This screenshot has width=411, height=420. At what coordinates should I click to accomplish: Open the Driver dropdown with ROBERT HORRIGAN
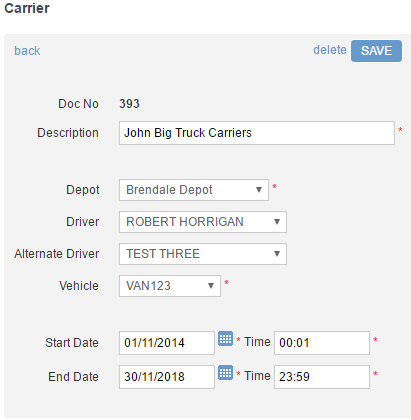click(203, 222)
